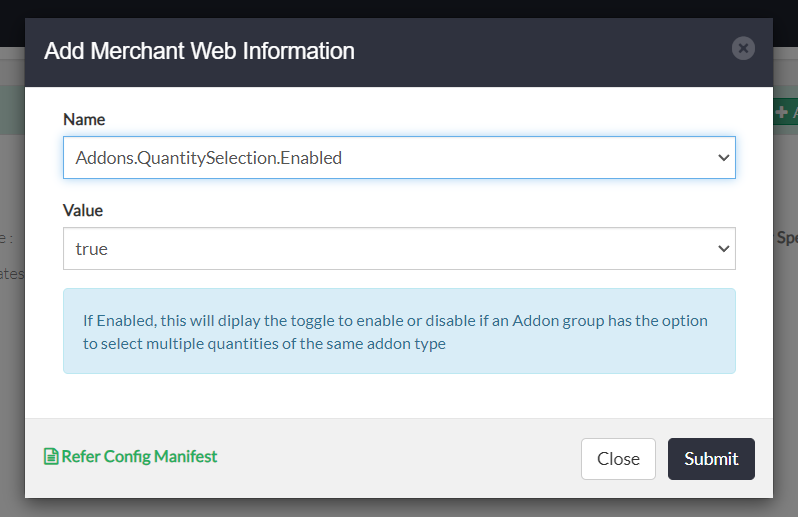
Task: Dismiss the modal with the X icon
Action: [742, 48]
